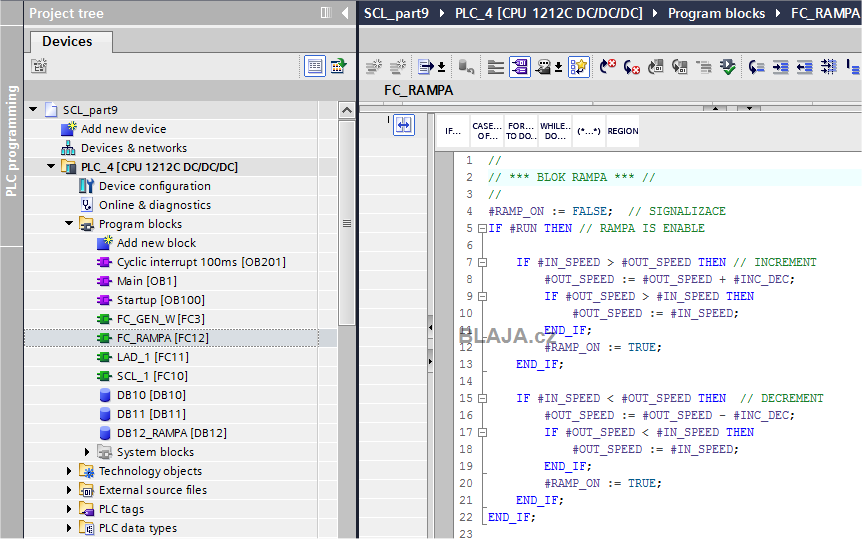Collapse the code fold at IF #RUN line

point(482,228)
